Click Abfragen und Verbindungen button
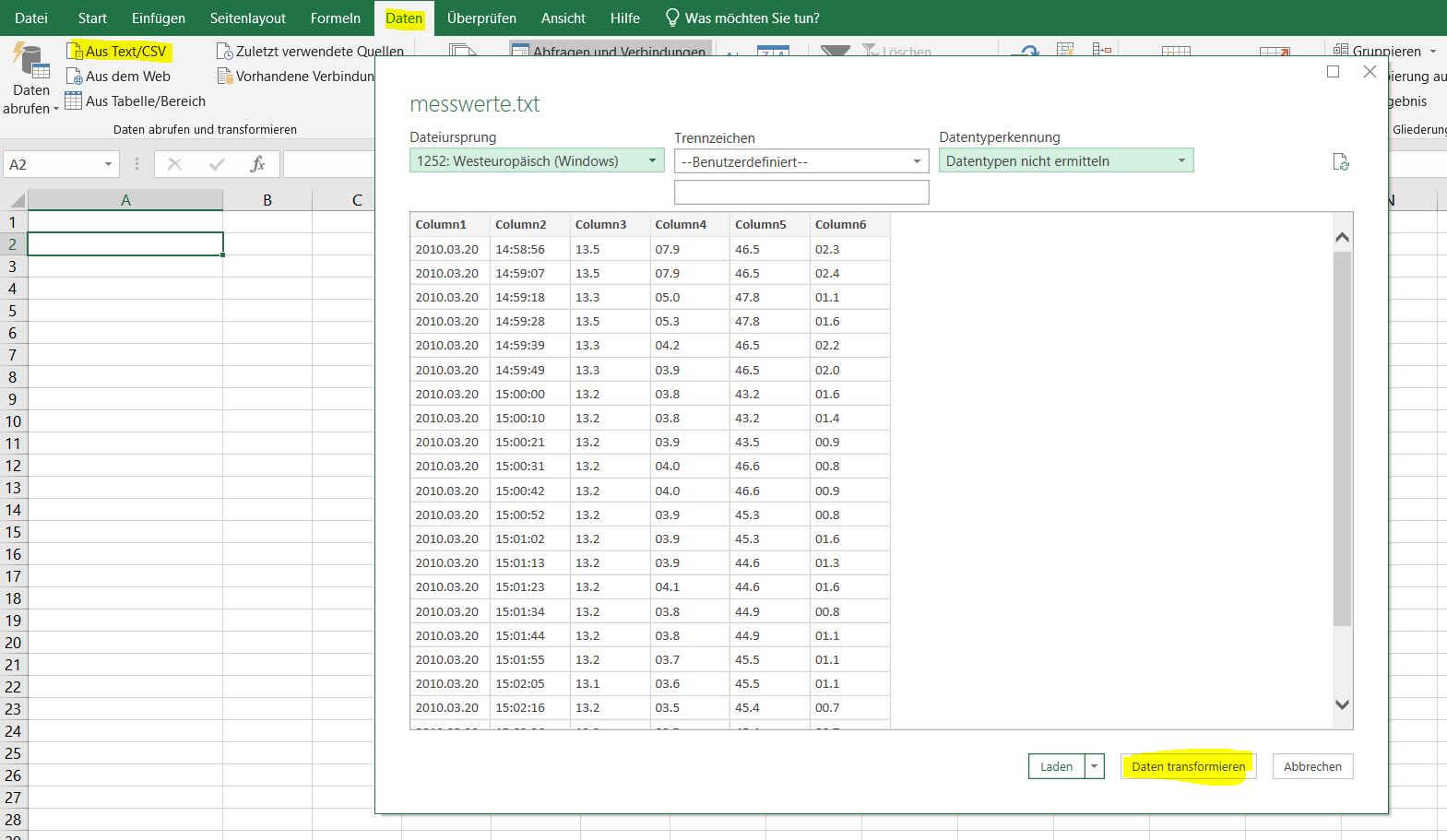 609,50
